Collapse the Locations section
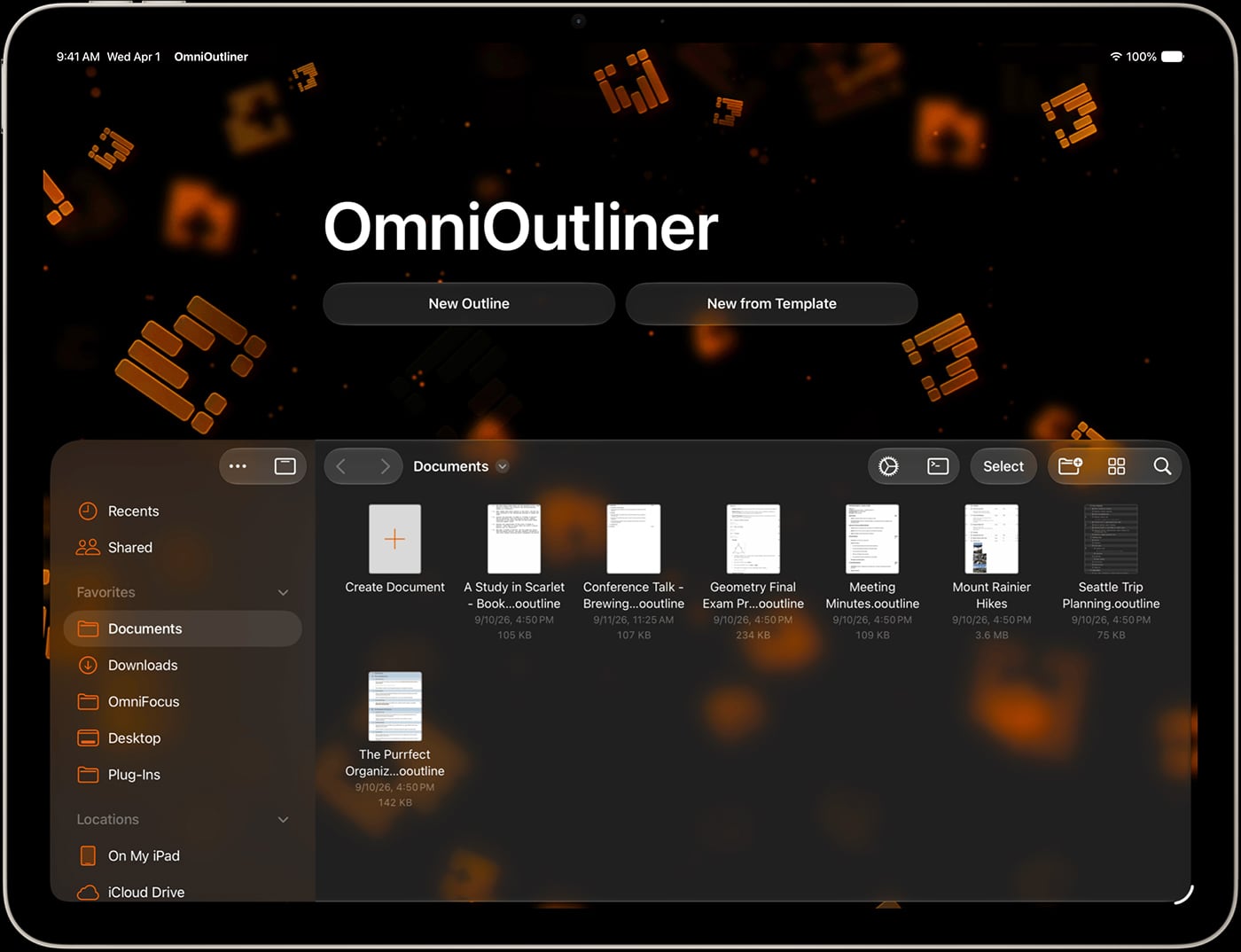The height and width of the screenshot is (952, 1241). pos(284,819)
